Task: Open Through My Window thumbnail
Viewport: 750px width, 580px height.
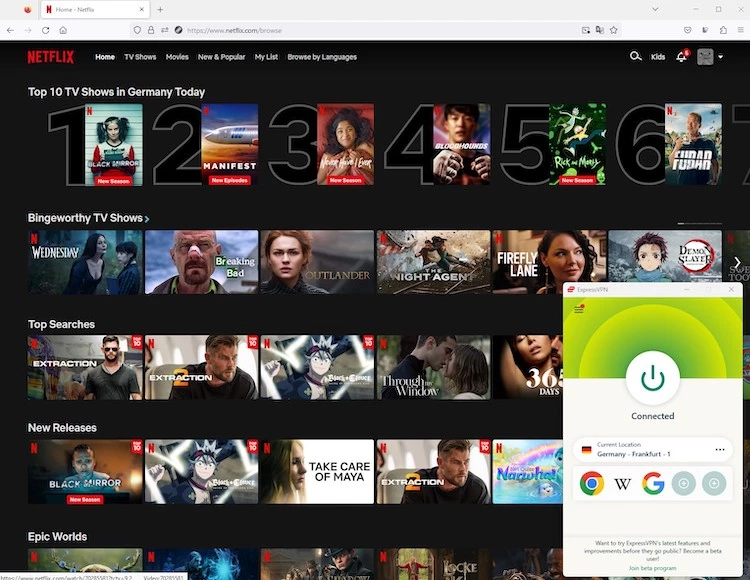Action: (433, 367)
